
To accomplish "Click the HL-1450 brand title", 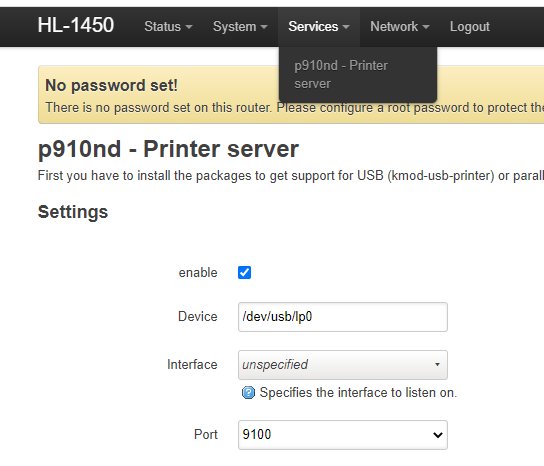I will click(x=76, y=25).
